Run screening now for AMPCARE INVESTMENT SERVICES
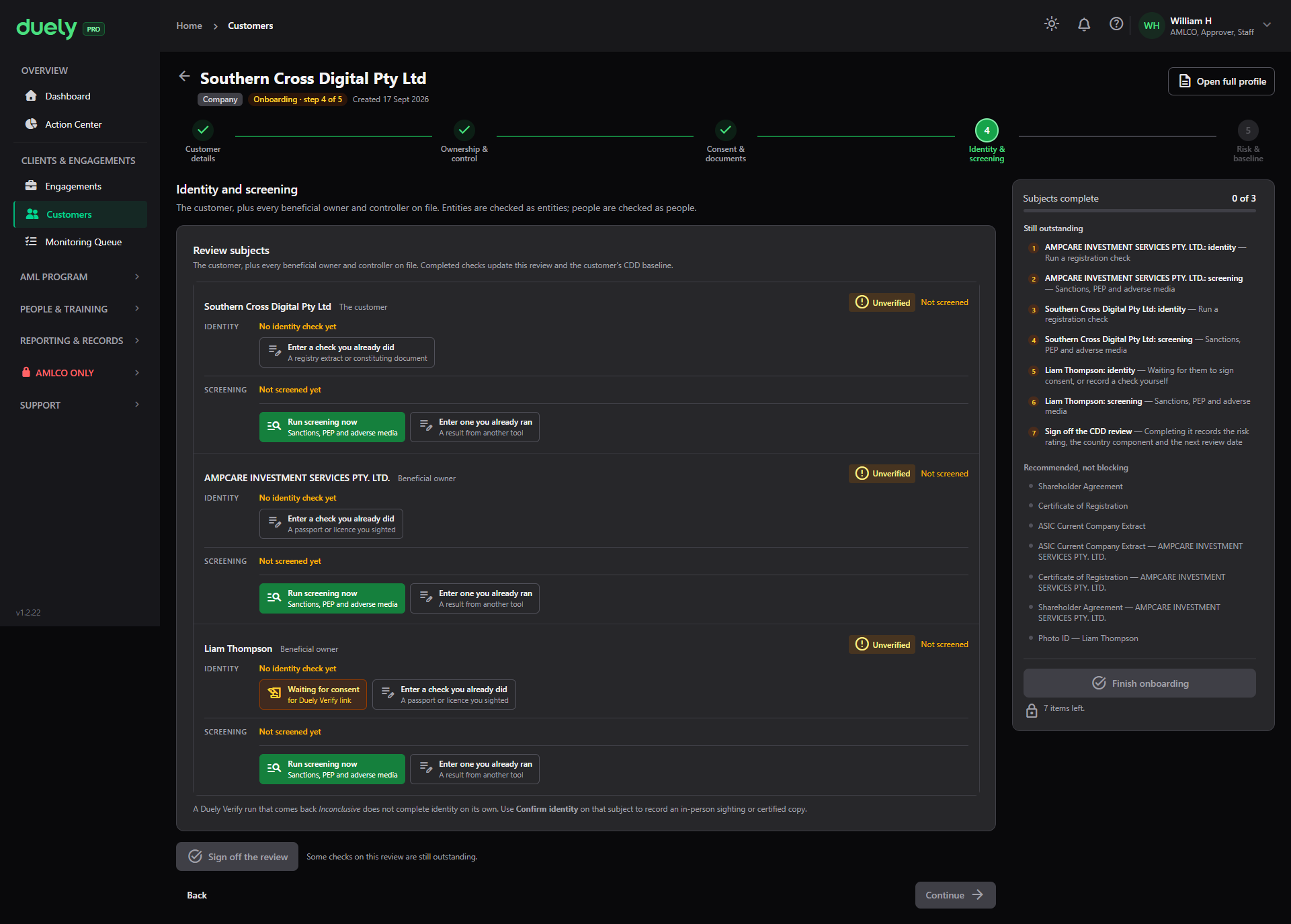 (332, 599)
